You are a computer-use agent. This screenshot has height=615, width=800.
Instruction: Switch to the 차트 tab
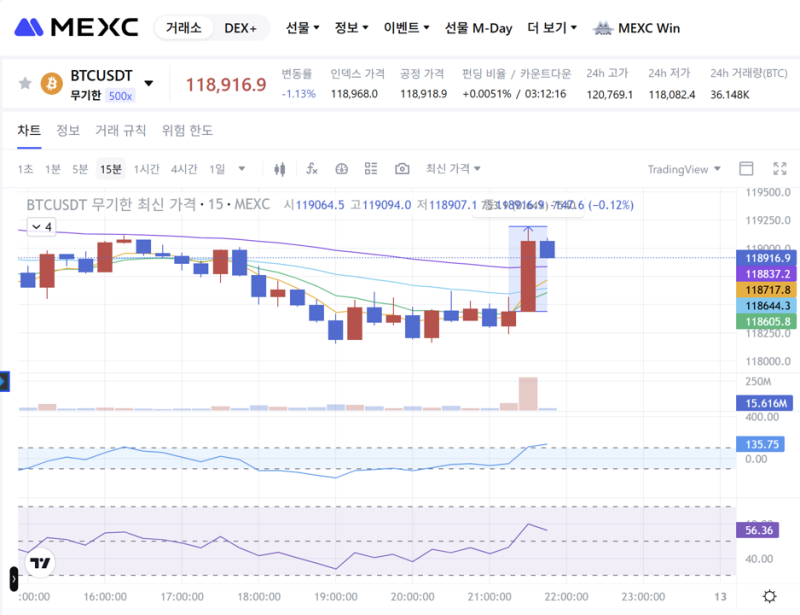point(29,131)
